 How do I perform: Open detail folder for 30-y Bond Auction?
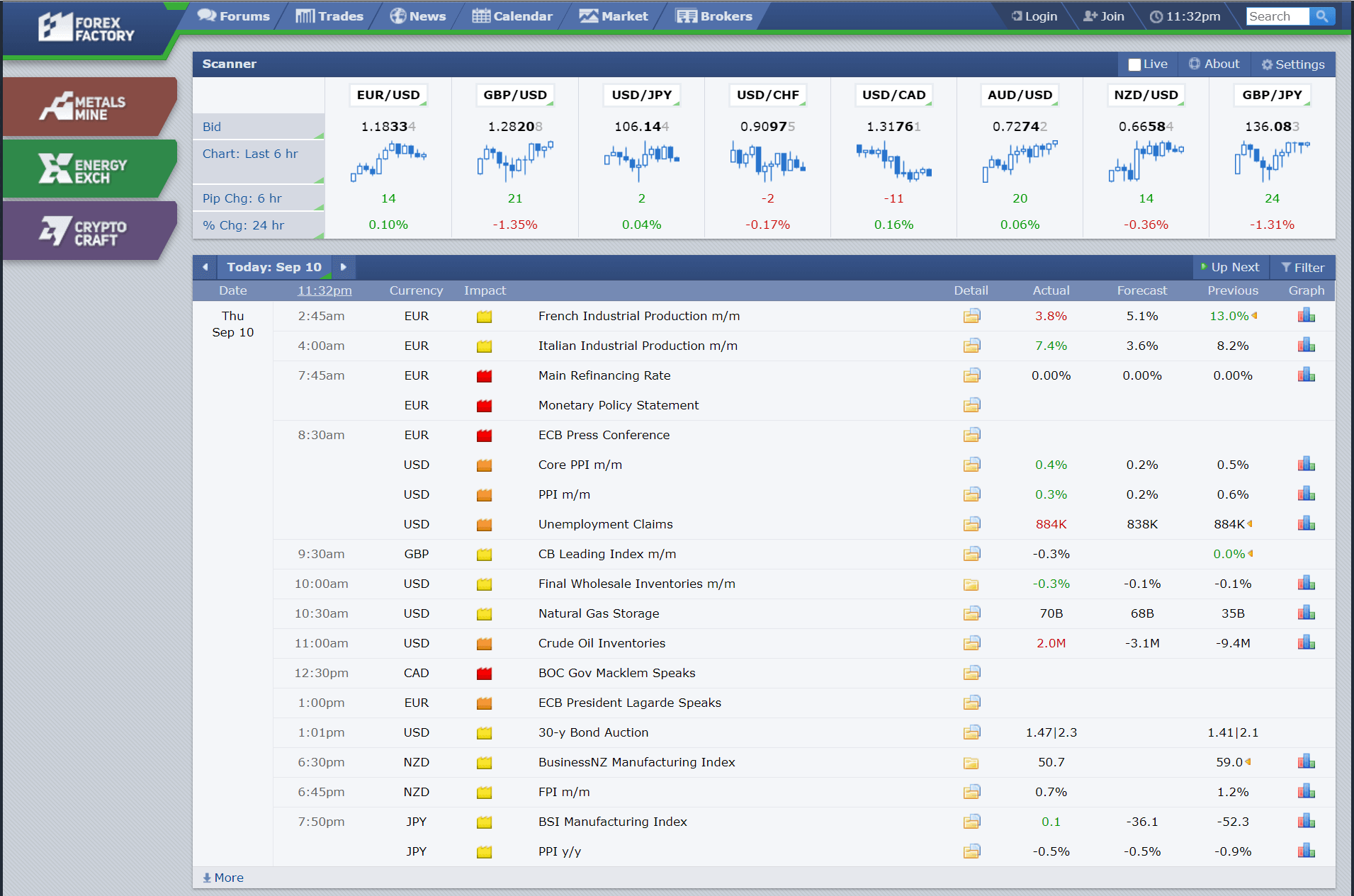click(x=971, y=732)
